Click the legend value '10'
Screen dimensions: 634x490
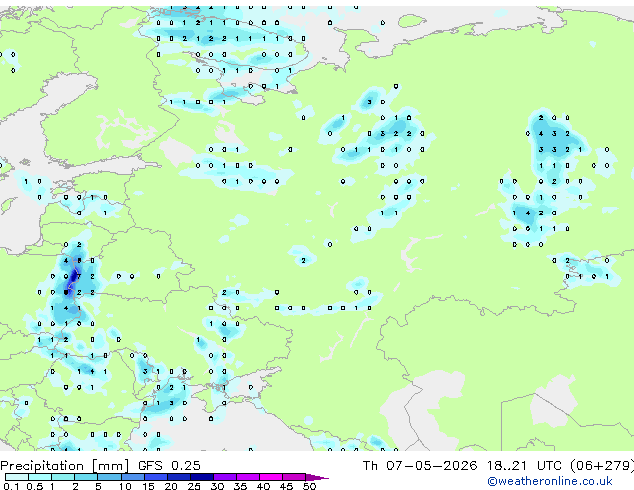[125, 486]
